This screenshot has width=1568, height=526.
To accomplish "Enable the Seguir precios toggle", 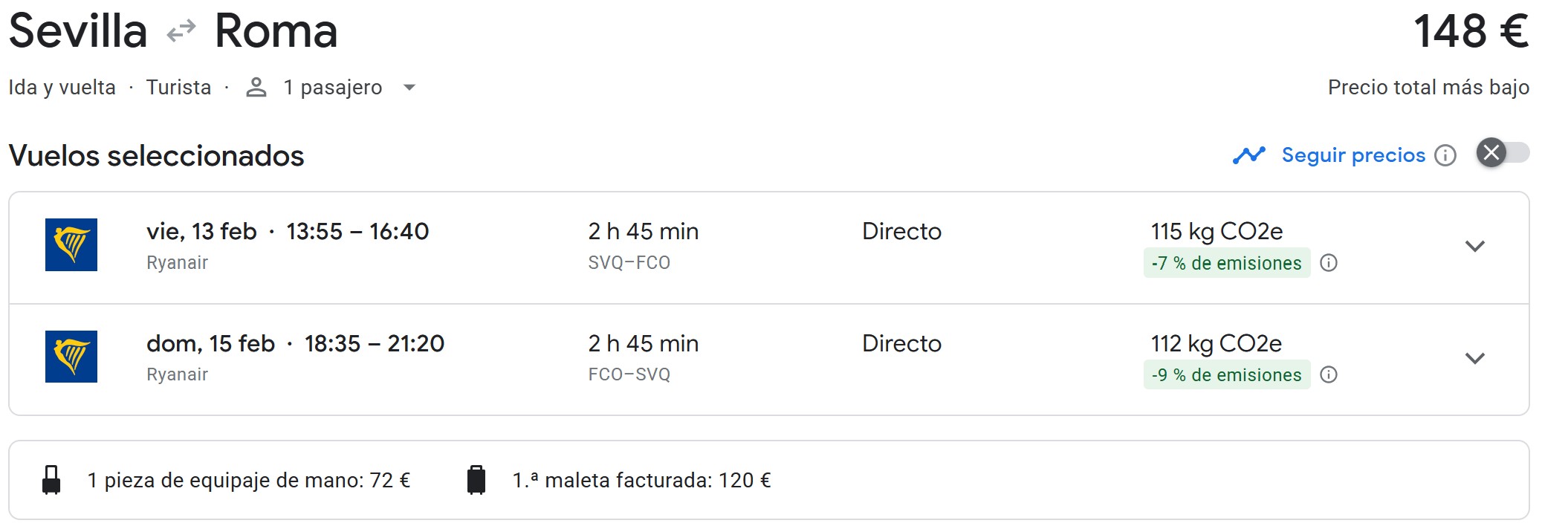I will pos(1503,153).
